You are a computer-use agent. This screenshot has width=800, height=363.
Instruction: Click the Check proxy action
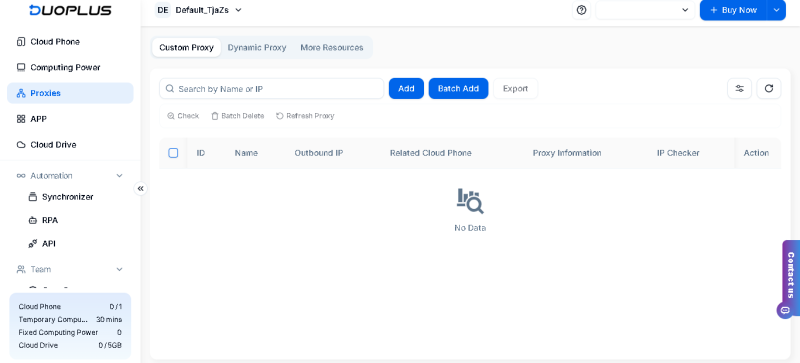click(183, 116)
